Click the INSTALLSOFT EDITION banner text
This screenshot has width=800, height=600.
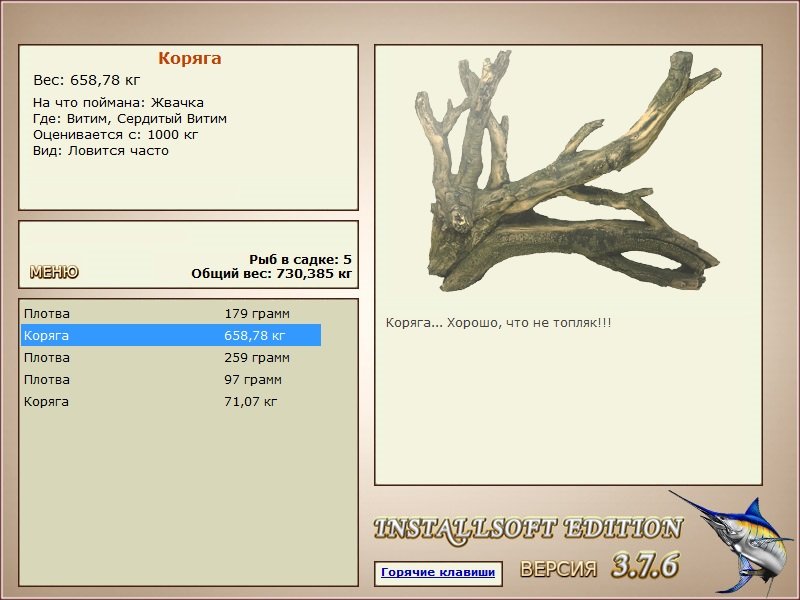[528, 529]
